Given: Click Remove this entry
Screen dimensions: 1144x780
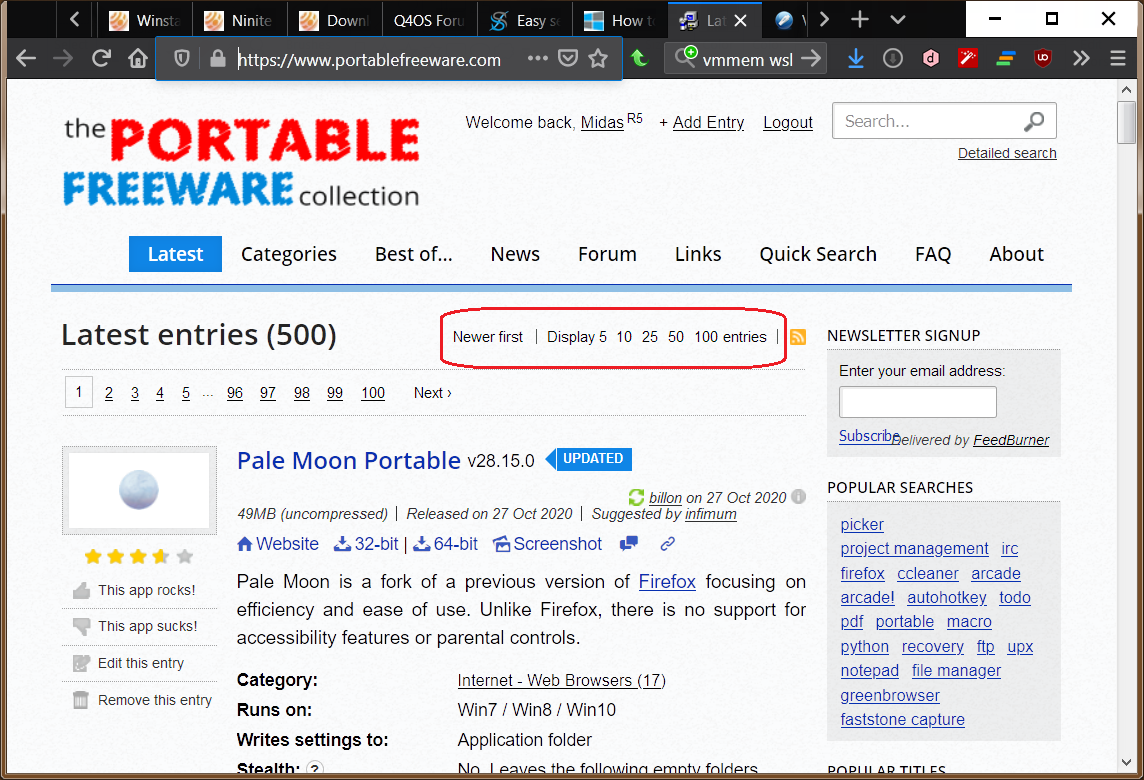Looking at the screenshot, I should 143,700.
